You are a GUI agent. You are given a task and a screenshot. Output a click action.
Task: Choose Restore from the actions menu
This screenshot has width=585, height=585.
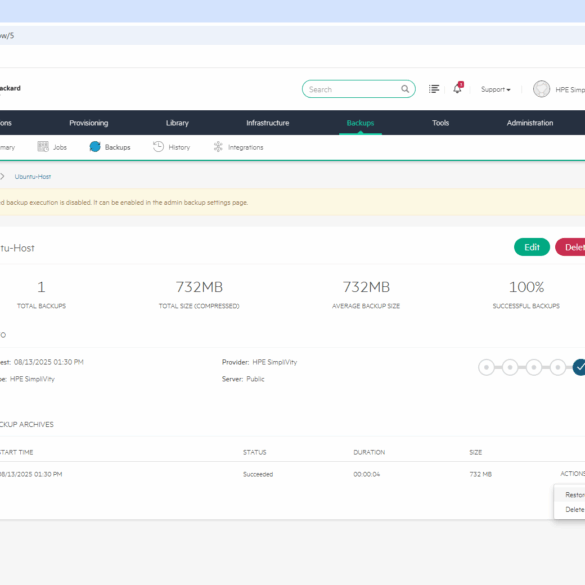point(575,495)
